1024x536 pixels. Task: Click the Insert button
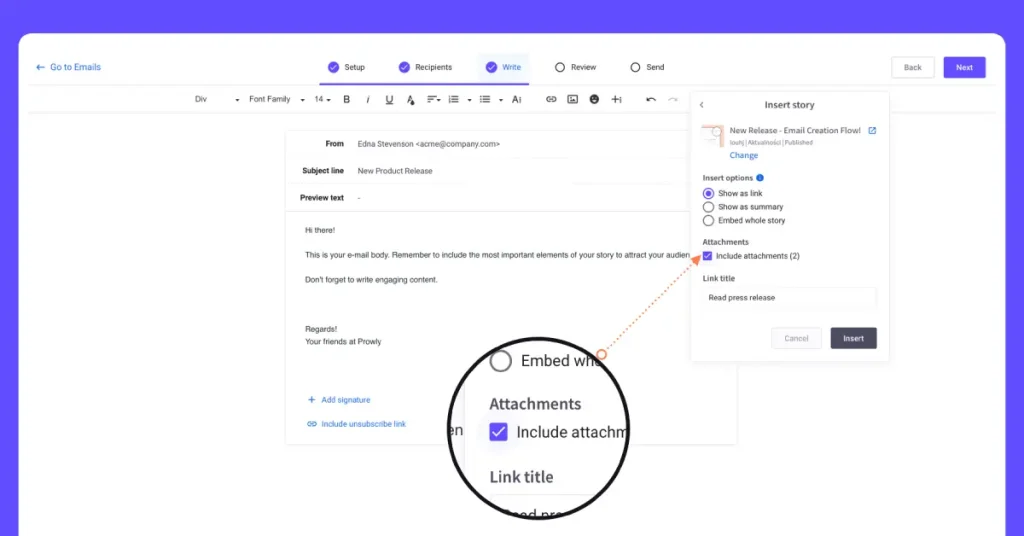click(x=853, y=338)
